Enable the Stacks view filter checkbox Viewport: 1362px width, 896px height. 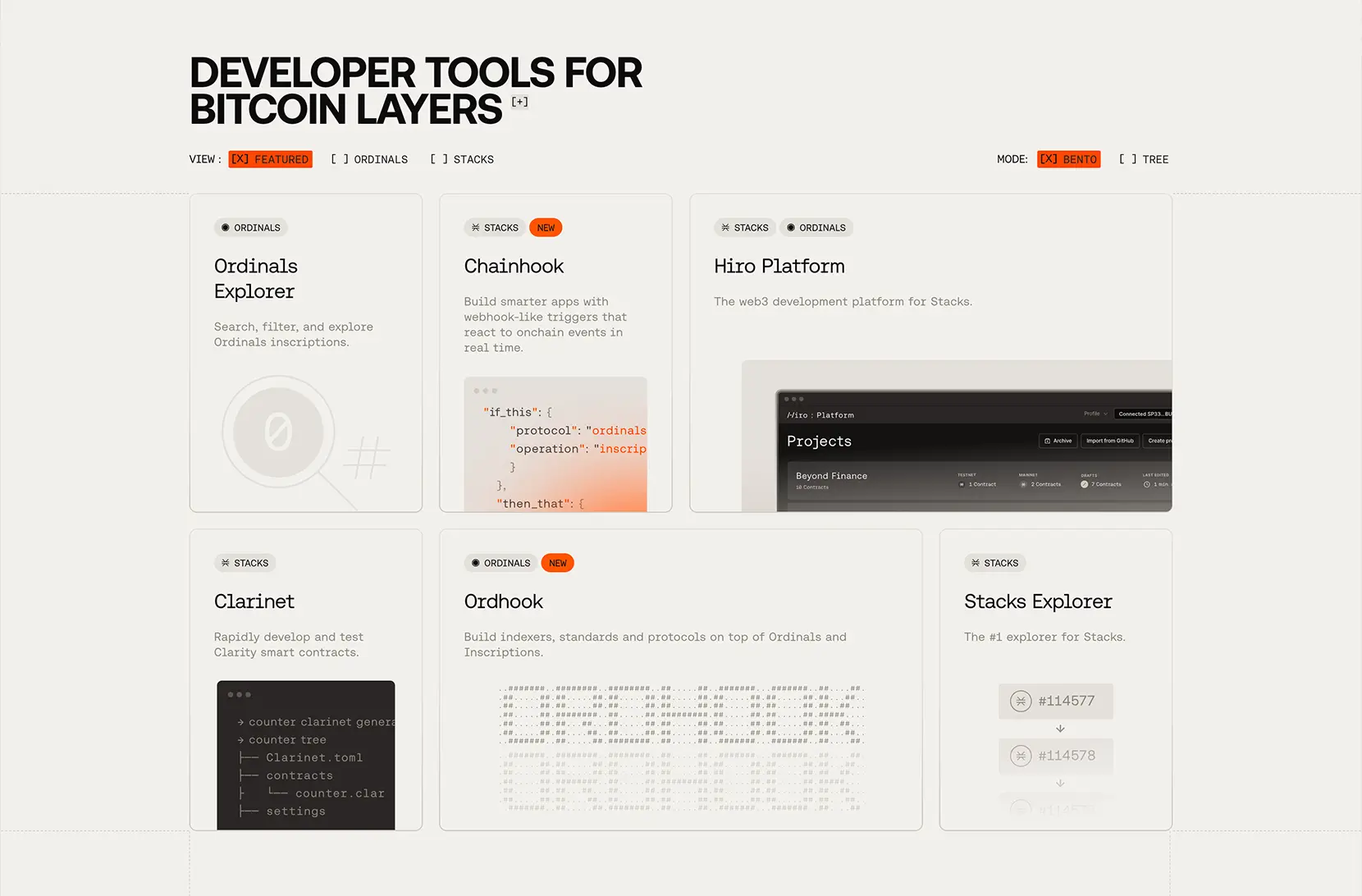click(462, 159)
